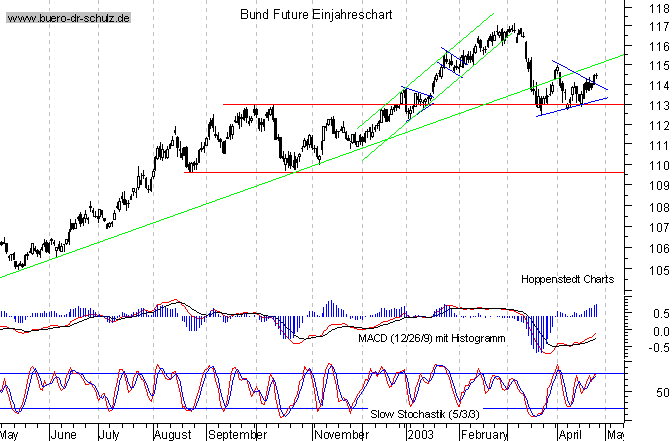Select the June label on time axis
Screen dimensions: 672x441
click(66, 435)
